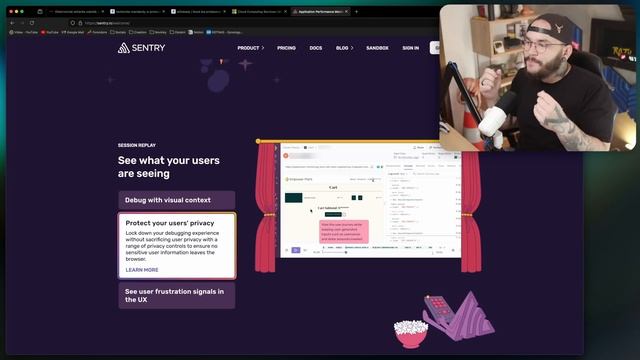Click the padlock icon beside the URL
This screenshot has height=360, width=640.
80,23
